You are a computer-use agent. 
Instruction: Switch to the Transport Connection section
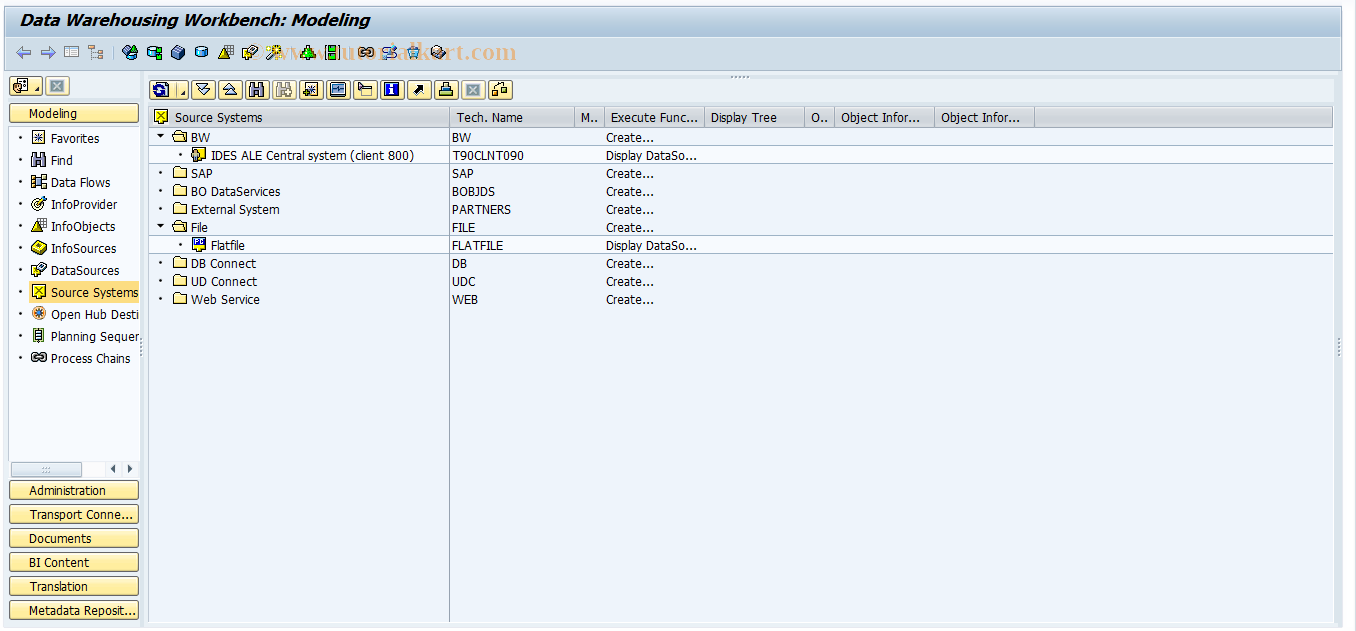74,514
